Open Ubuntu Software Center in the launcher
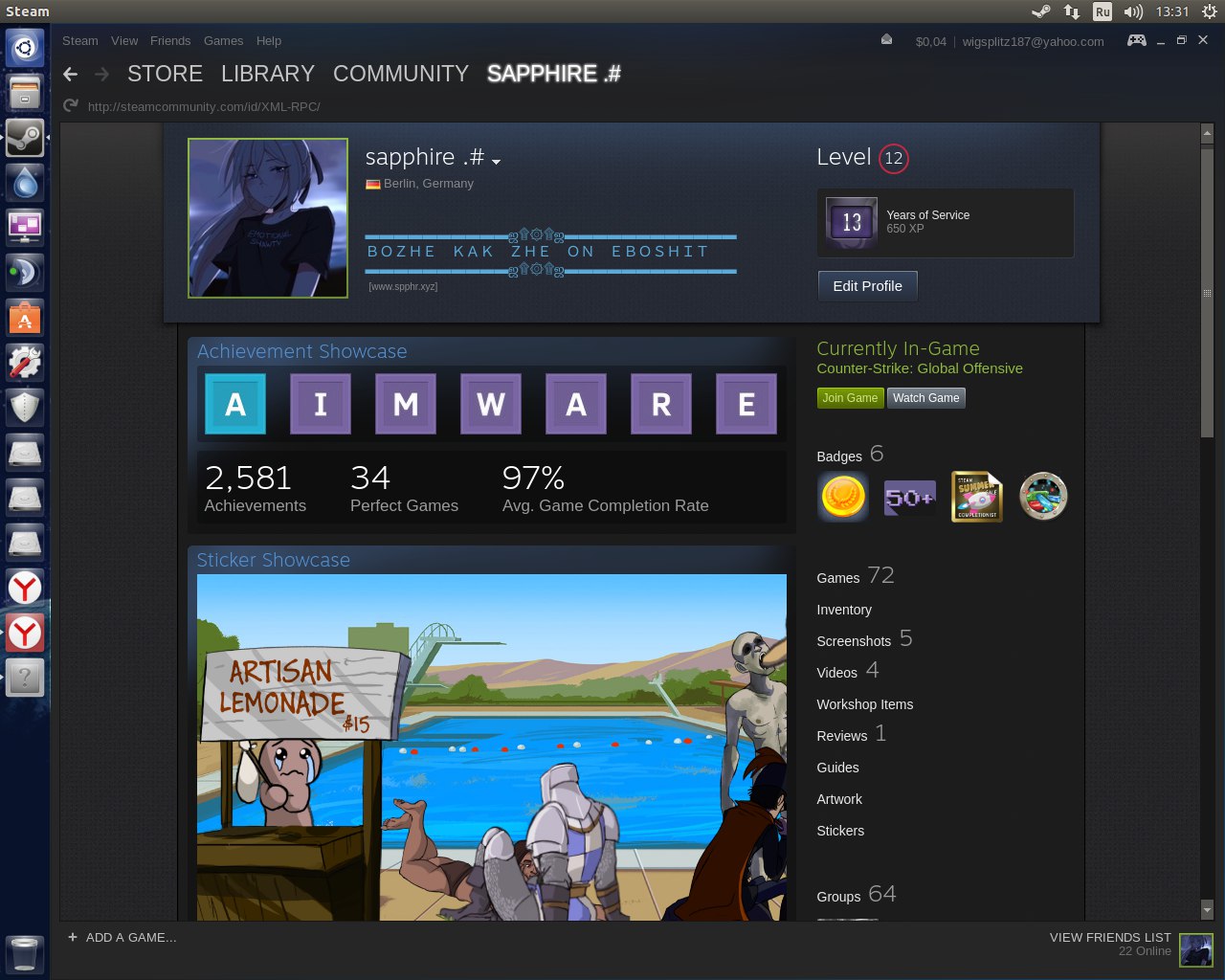Viewport: 1225px width, 980px height. [25, 318]
